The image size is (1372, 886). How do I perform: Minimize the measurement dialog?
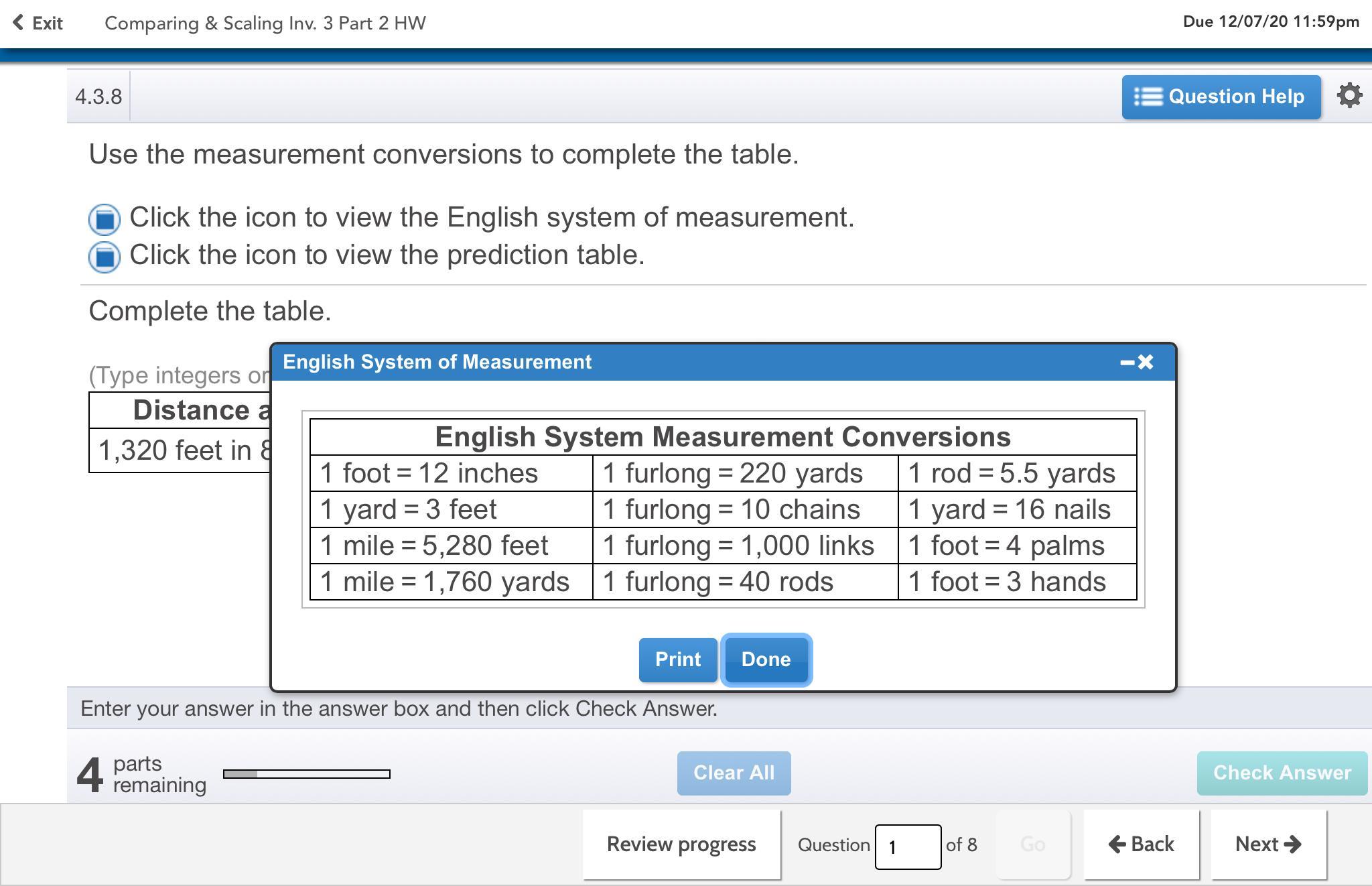(1127, 363)
